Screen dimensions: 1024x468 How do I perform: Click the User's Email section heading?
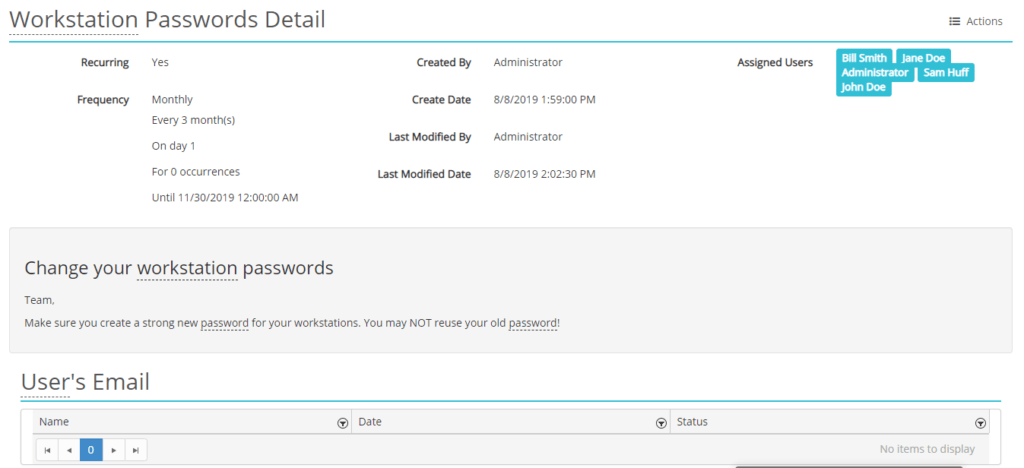[85, 381]
